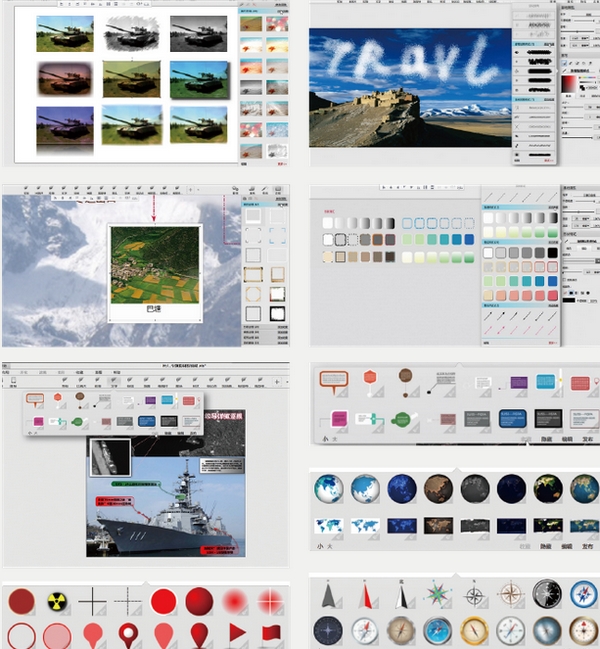Click 编辑 (edit) in the globe panel

(568, 547)
